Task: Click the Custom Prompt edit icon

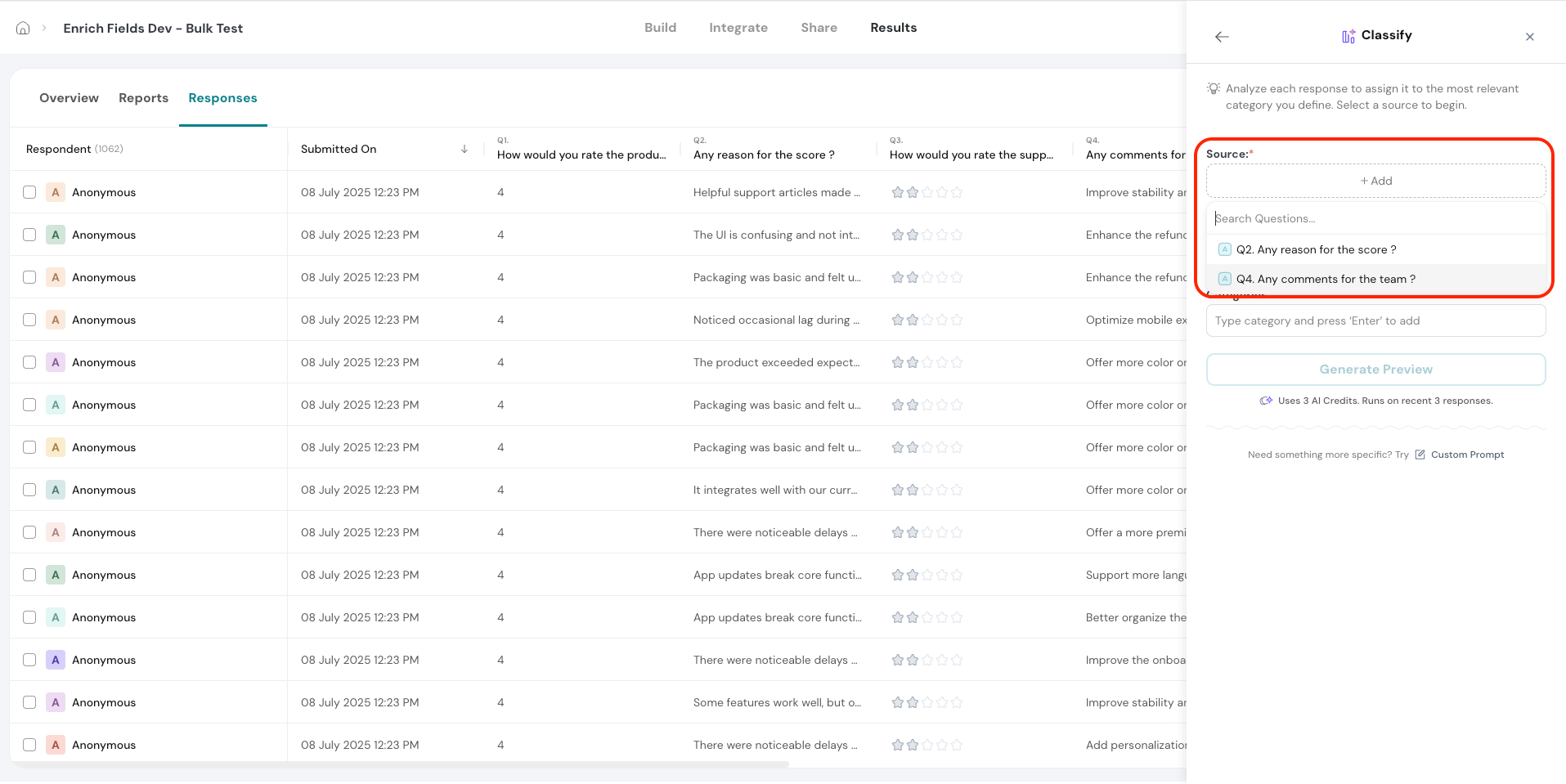Action: [x=1420, y=455]
